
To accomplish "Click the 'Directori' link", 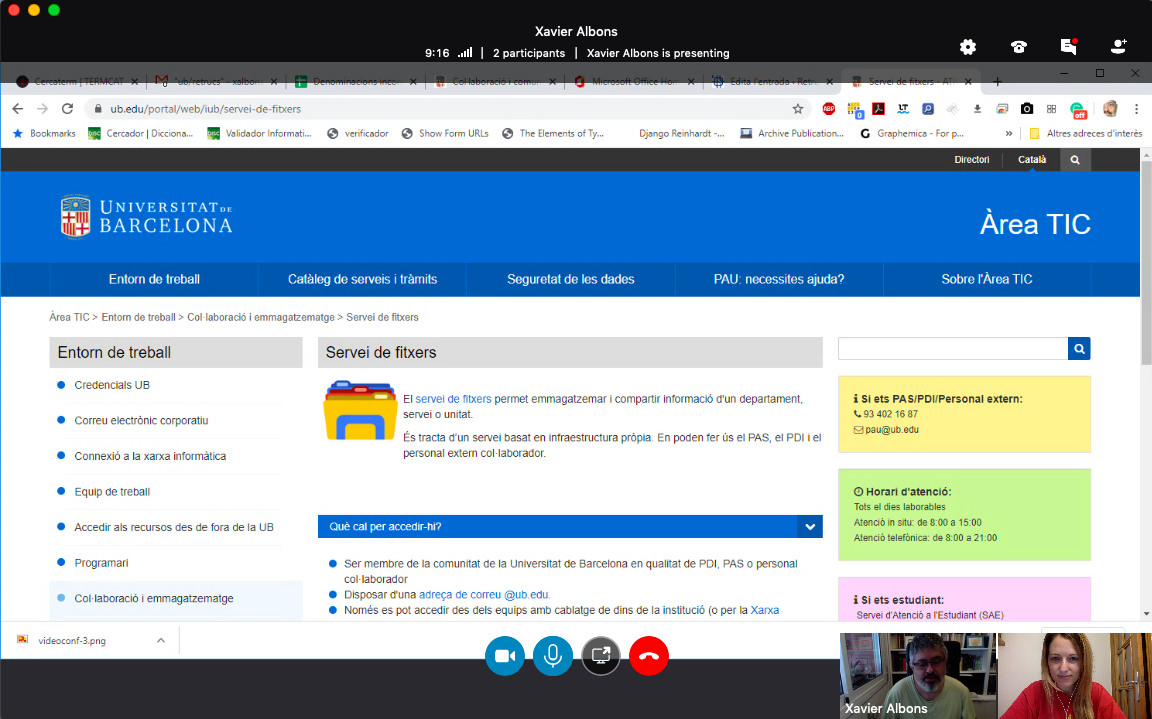I will tap(971, 160).
